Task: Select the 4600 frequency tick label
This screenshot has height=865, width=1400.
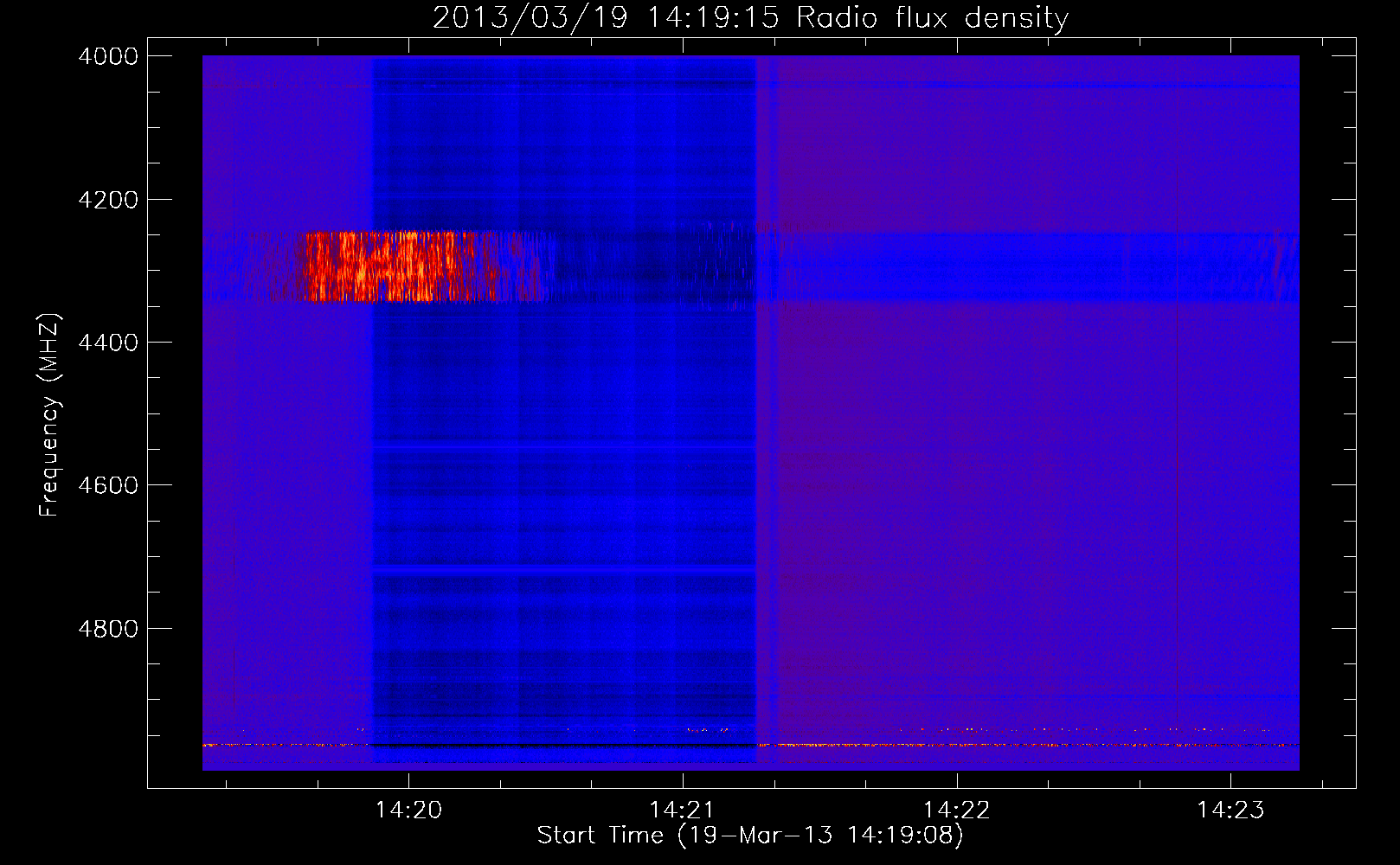Action: pyautogui.click(x=108, y=485)
